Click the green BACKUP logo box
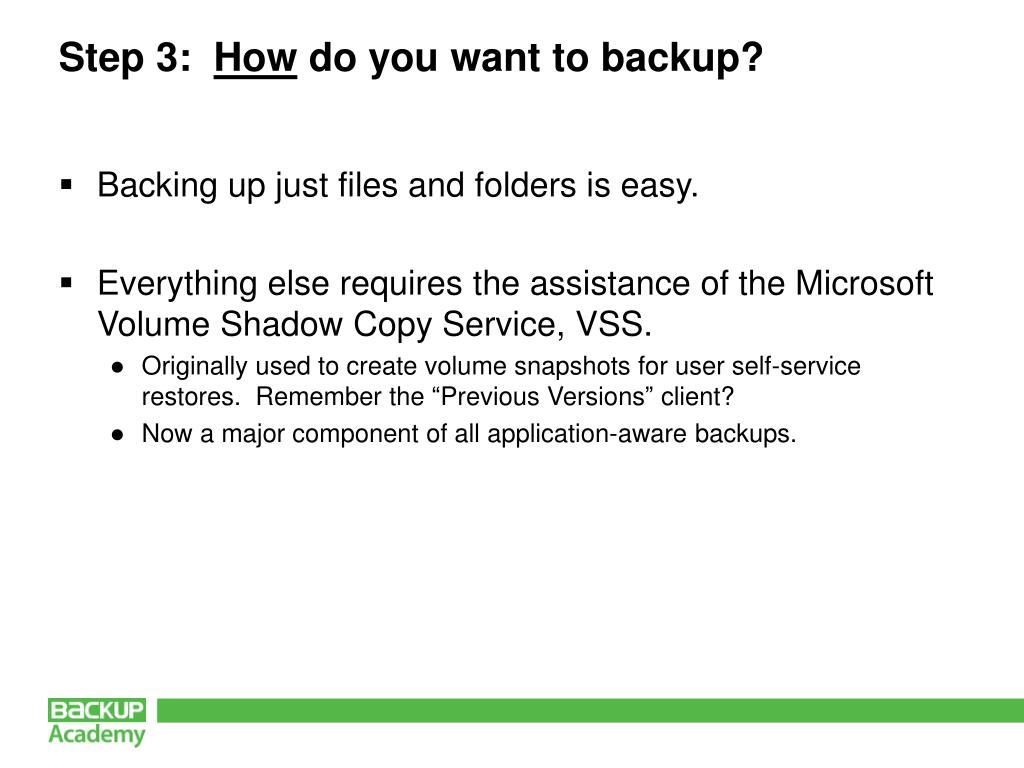The image size is (1024, 768). tap(97, 710)
